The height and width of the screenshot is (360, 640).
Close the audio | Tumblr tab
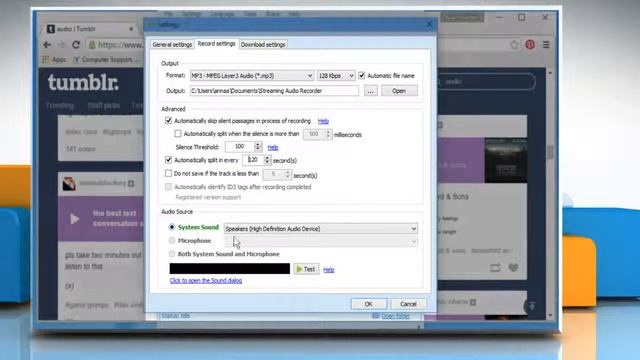click(131, 29)
